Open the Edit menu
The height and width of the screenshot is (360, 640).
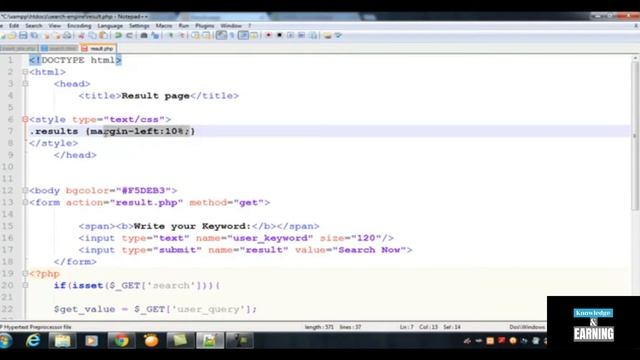[14, 26]
